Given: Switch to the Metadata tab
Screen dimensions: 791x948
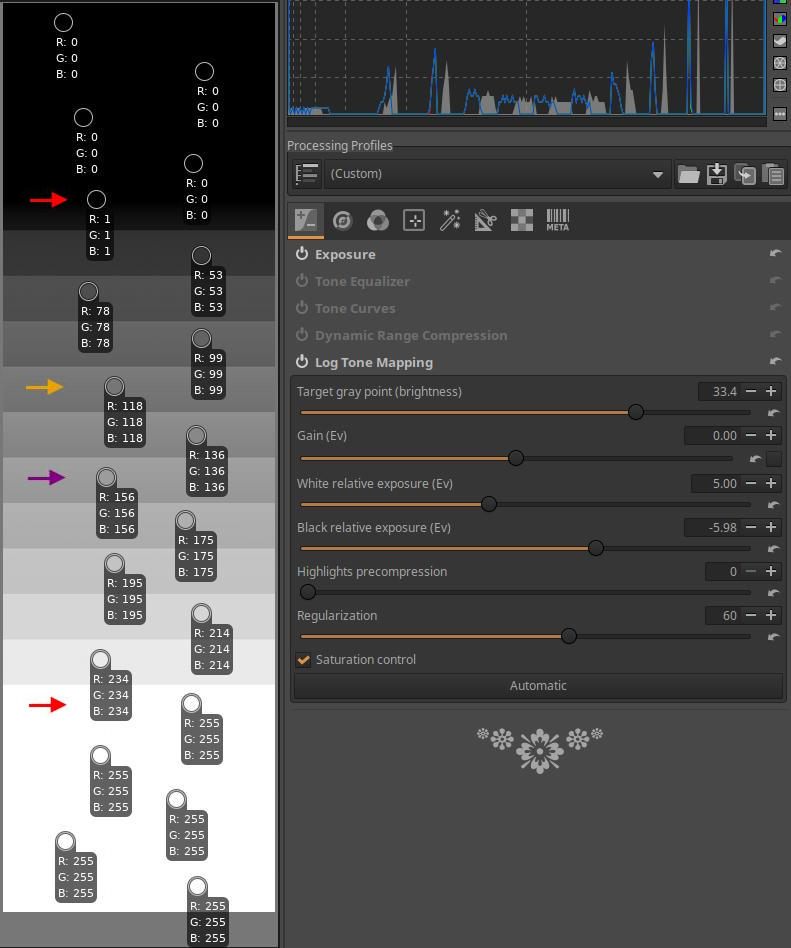Looking at the screenshot, I should pyautogui.click(x=557, y=221).
